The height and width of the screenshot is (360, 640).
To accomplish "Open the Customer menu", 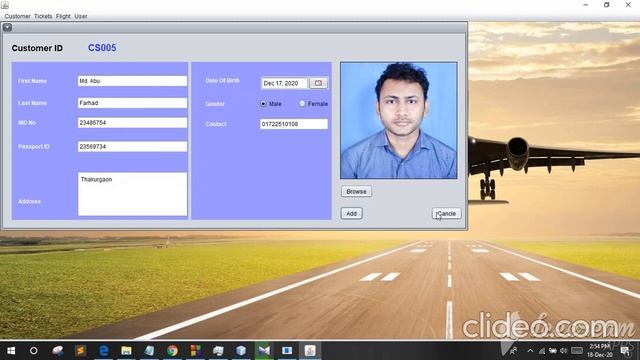I will click(18, 16).
